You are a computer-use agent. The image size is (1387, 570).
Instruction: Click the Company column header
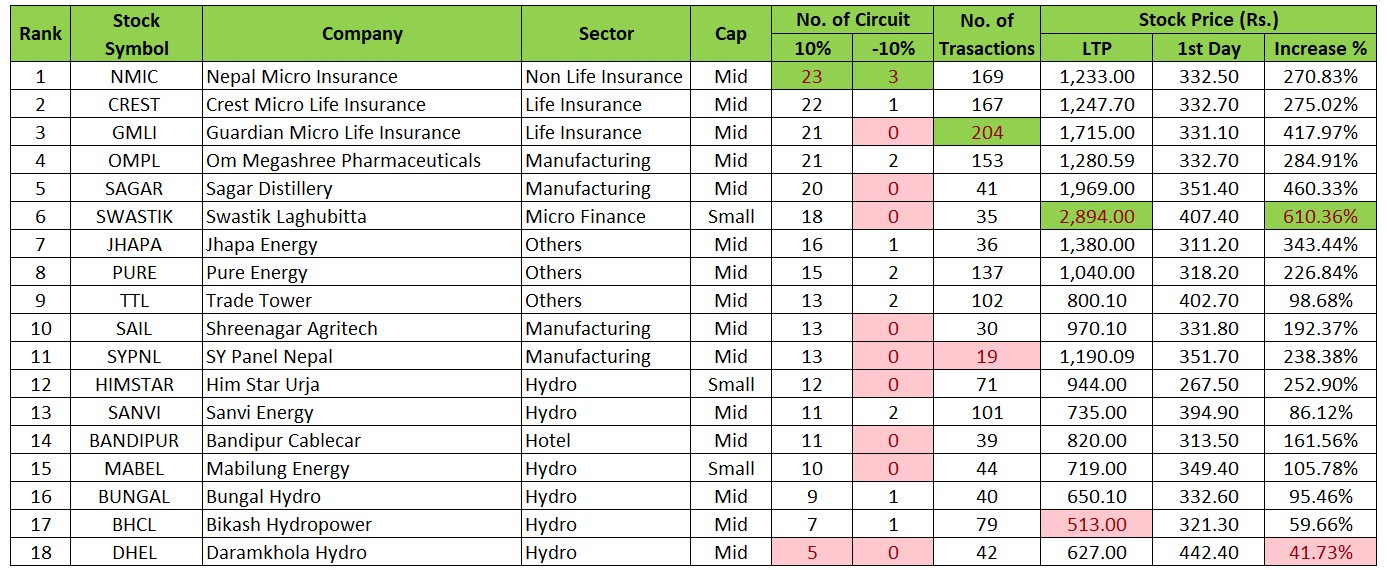pos(362,34)
